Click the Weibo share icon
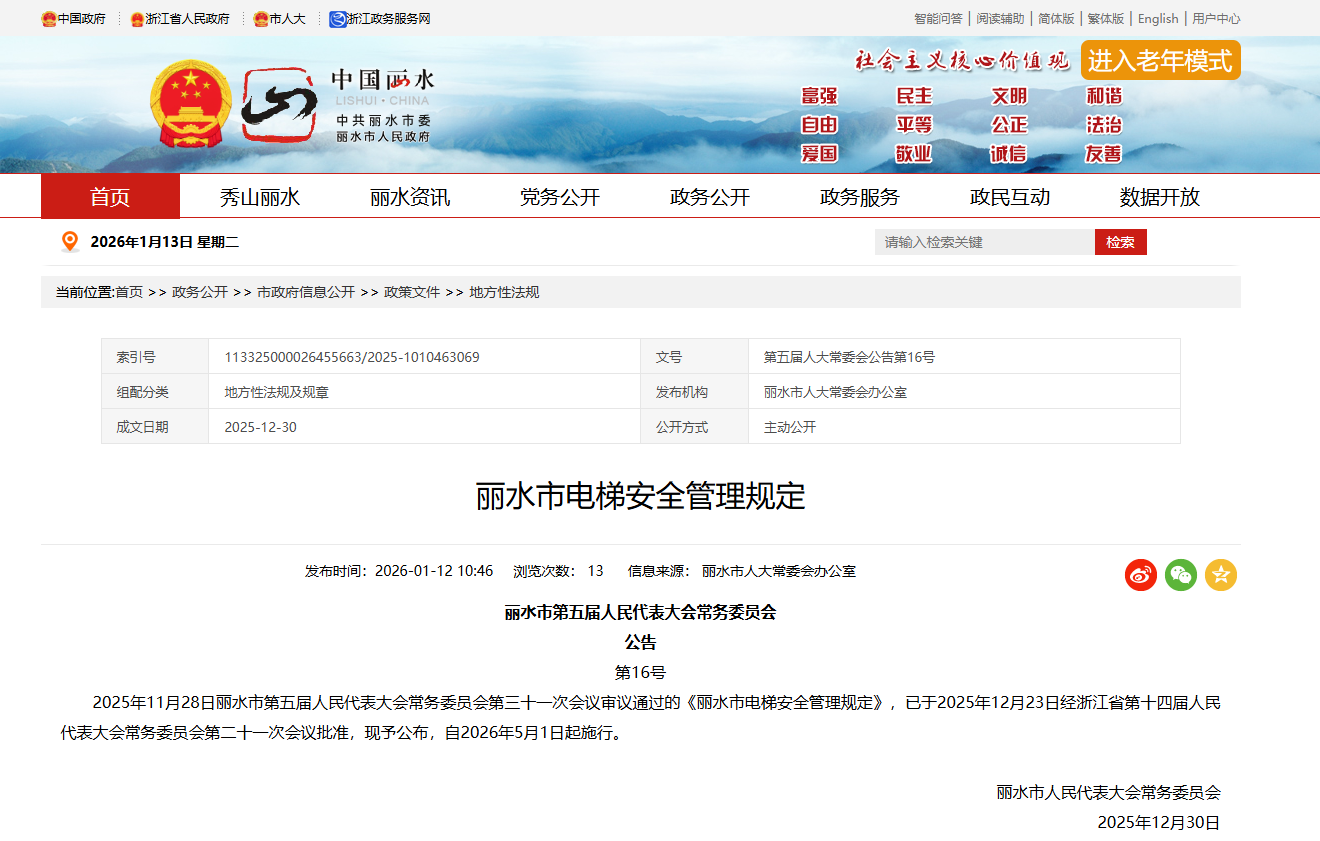Screen dimensions: 1320x841 pyautogui.click(x=1140, y=575)
